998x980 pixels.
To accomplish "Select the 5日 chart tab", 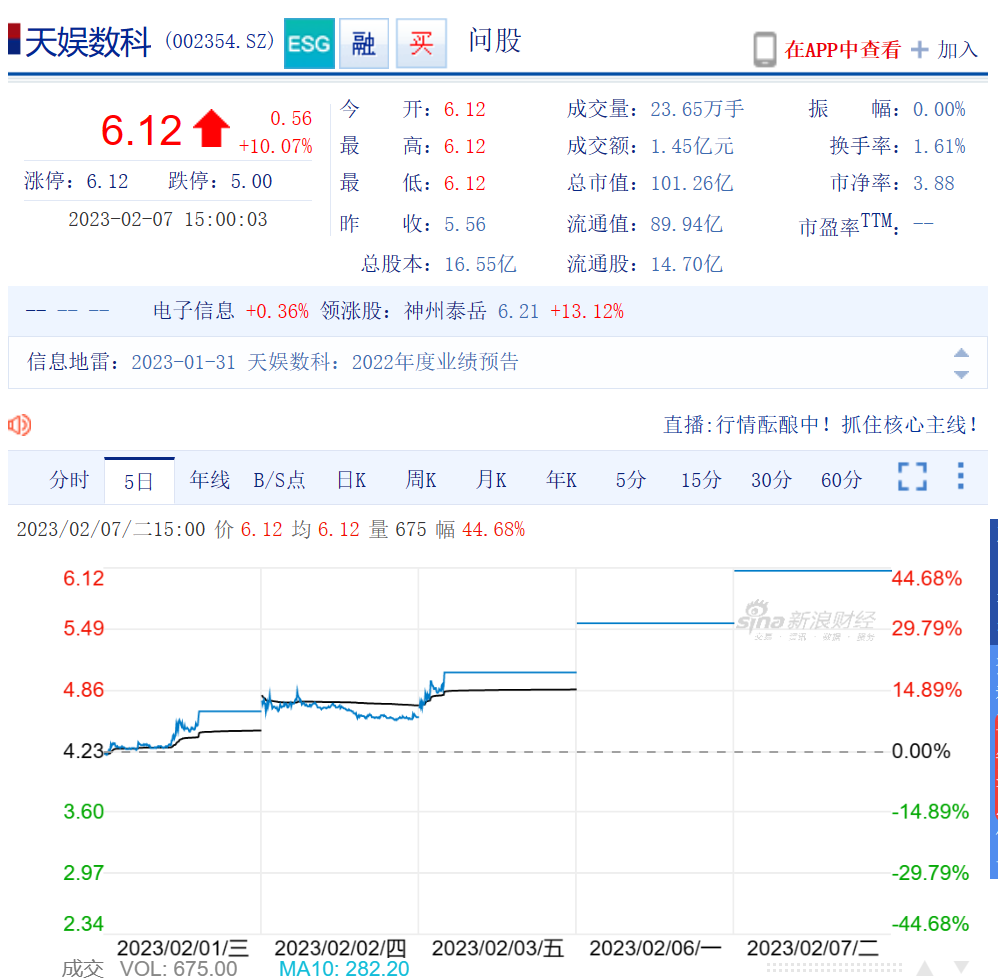I will (x=139, y=481).
